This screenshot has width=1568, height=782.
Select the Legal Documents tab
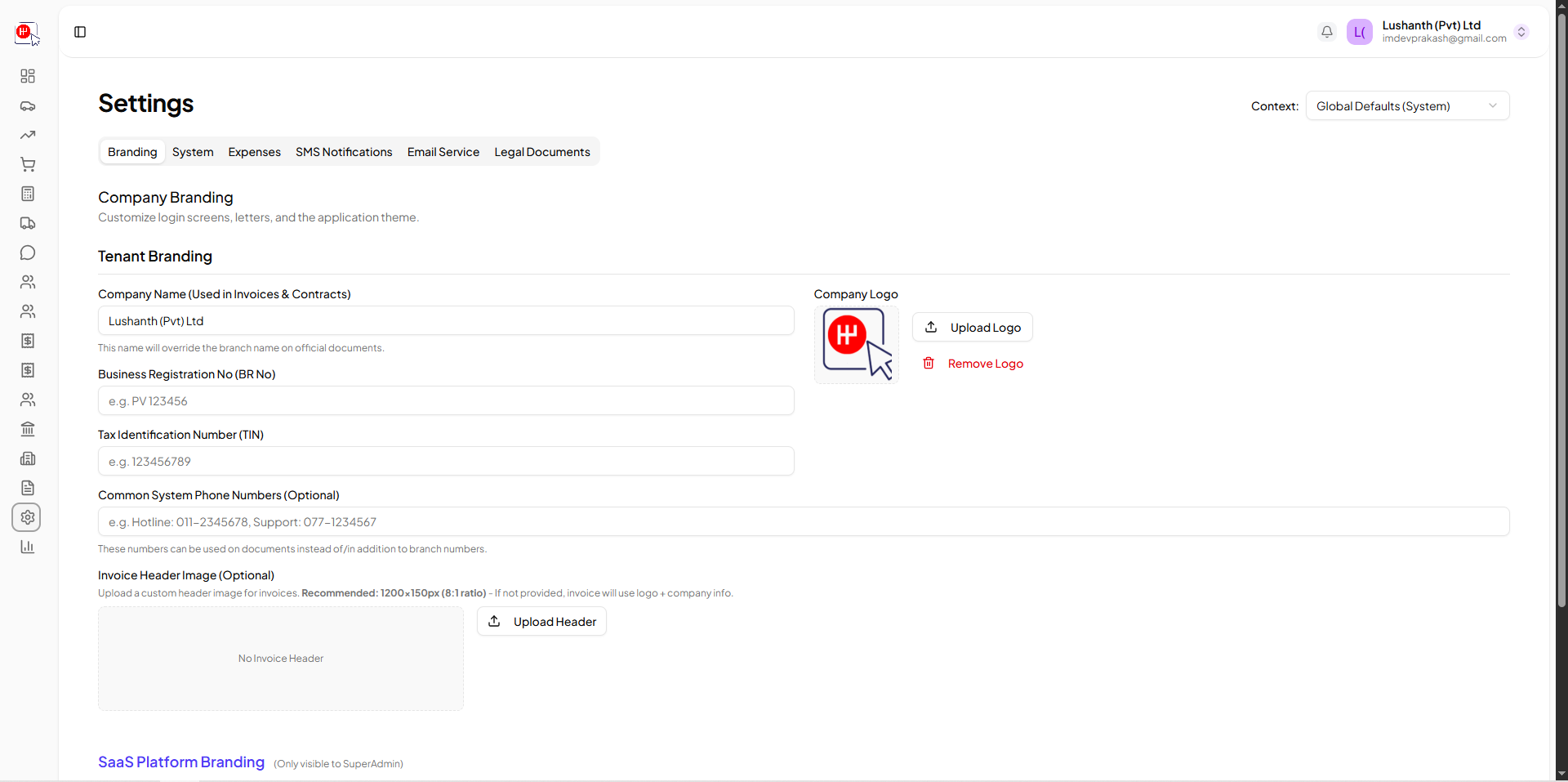[x=541, y=152]
